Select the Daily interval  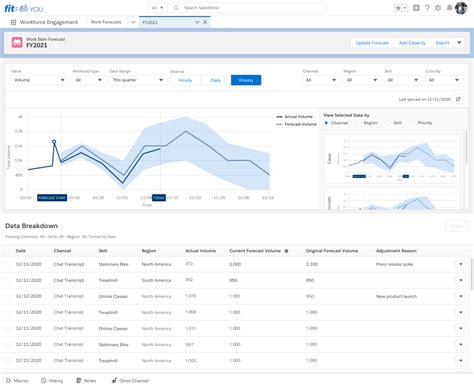[216, 80]
